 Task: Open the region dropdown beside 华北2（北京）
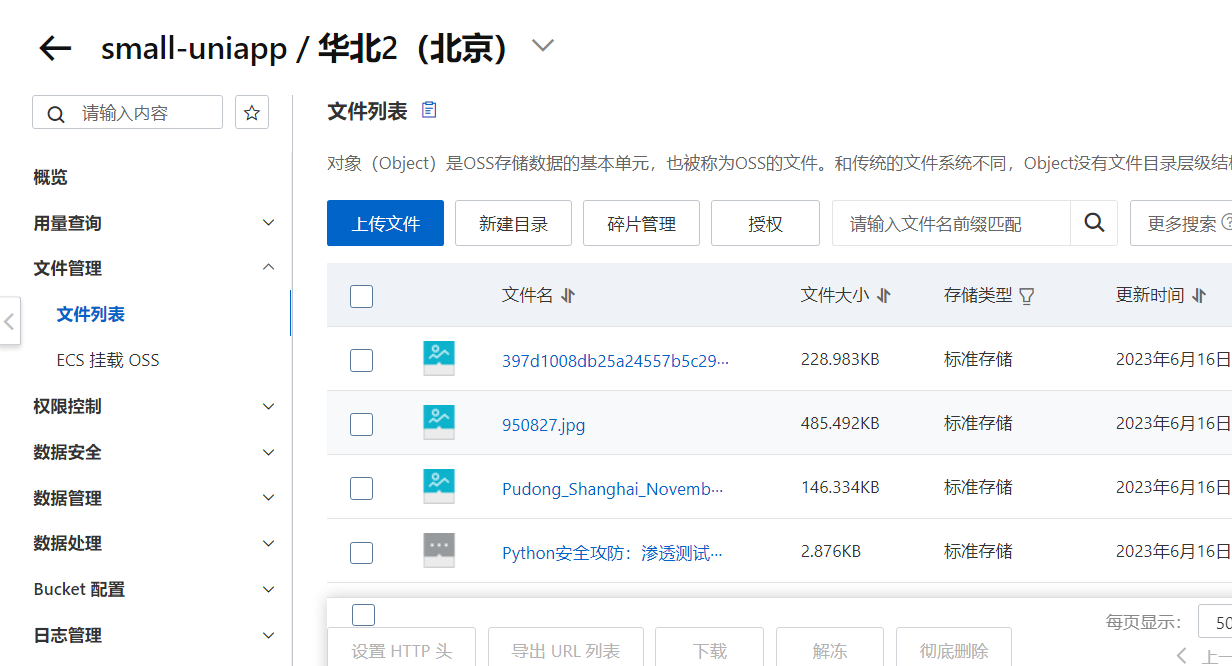point(543,46)
